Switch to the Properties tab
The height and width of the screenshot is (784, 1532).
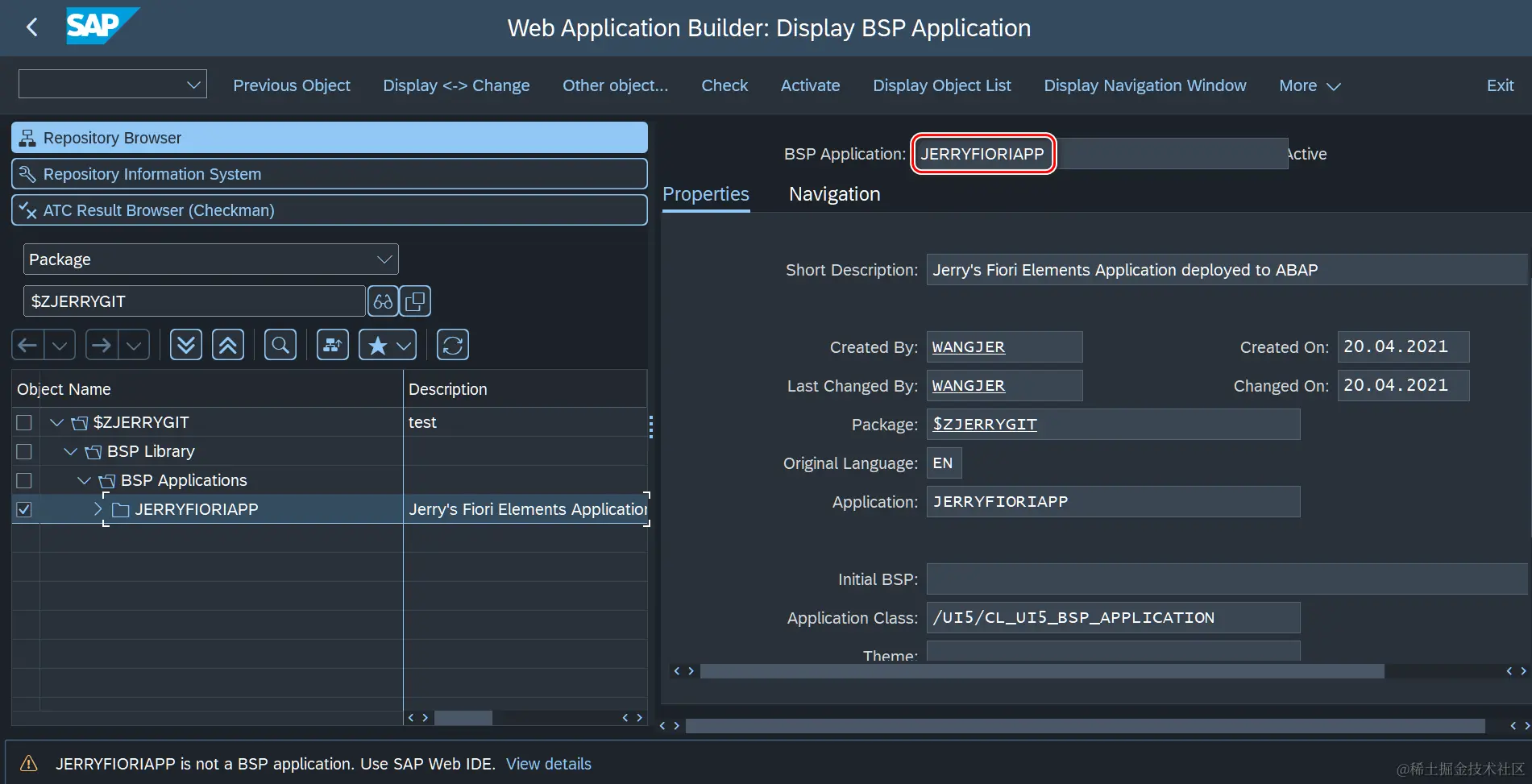tap(706, 194)
